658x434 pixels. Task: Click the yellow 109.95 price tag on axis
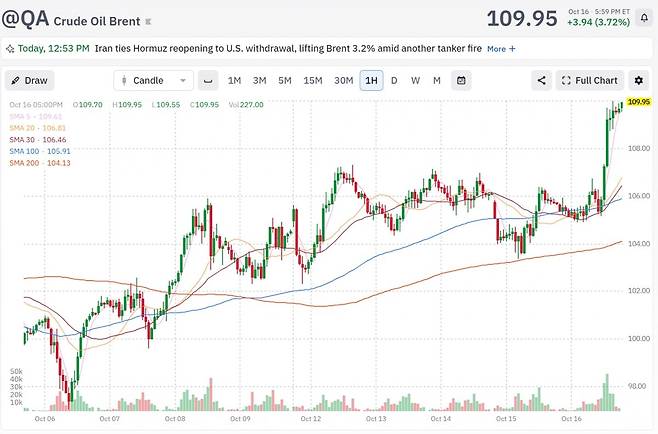click(638, 102)
